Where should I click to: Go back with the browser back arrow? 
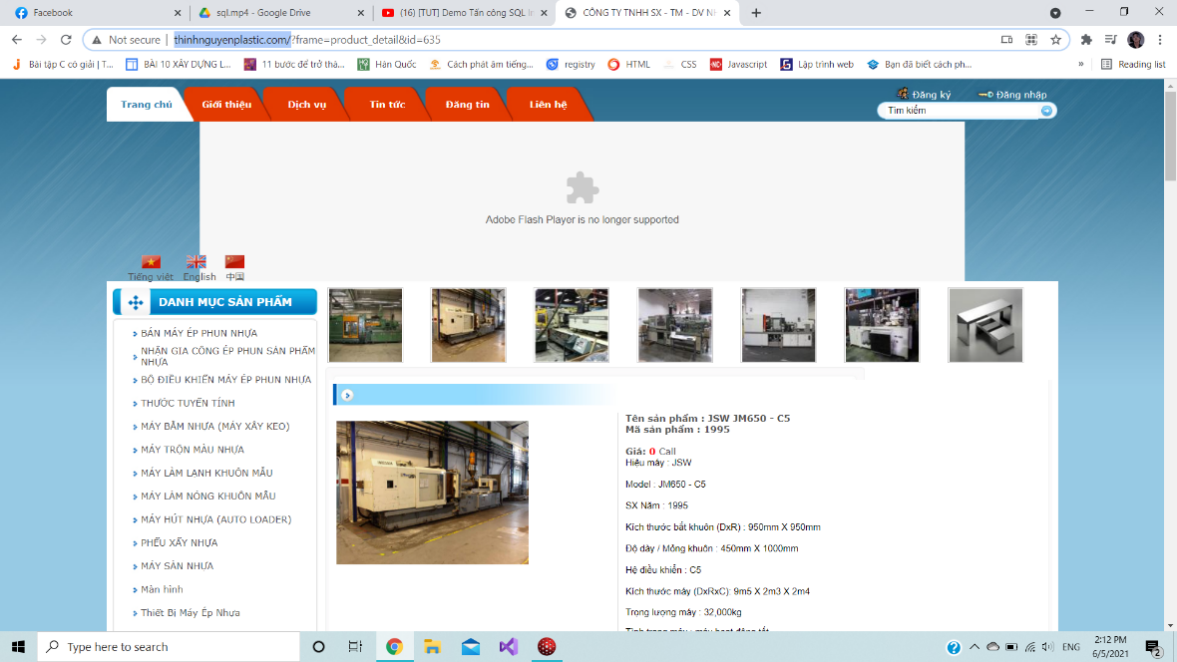(17, 40)
